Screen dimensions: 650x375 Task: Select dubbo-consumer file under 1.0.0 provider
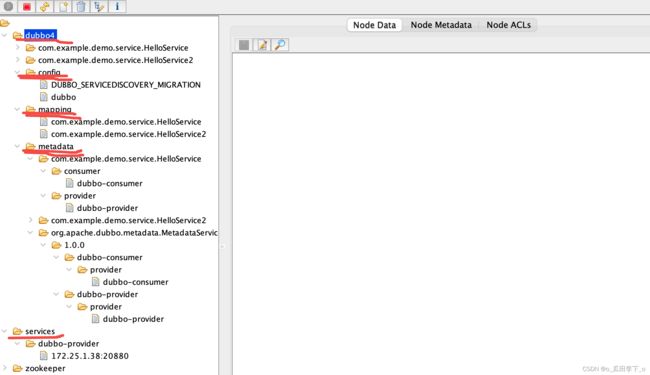point(136,282)
